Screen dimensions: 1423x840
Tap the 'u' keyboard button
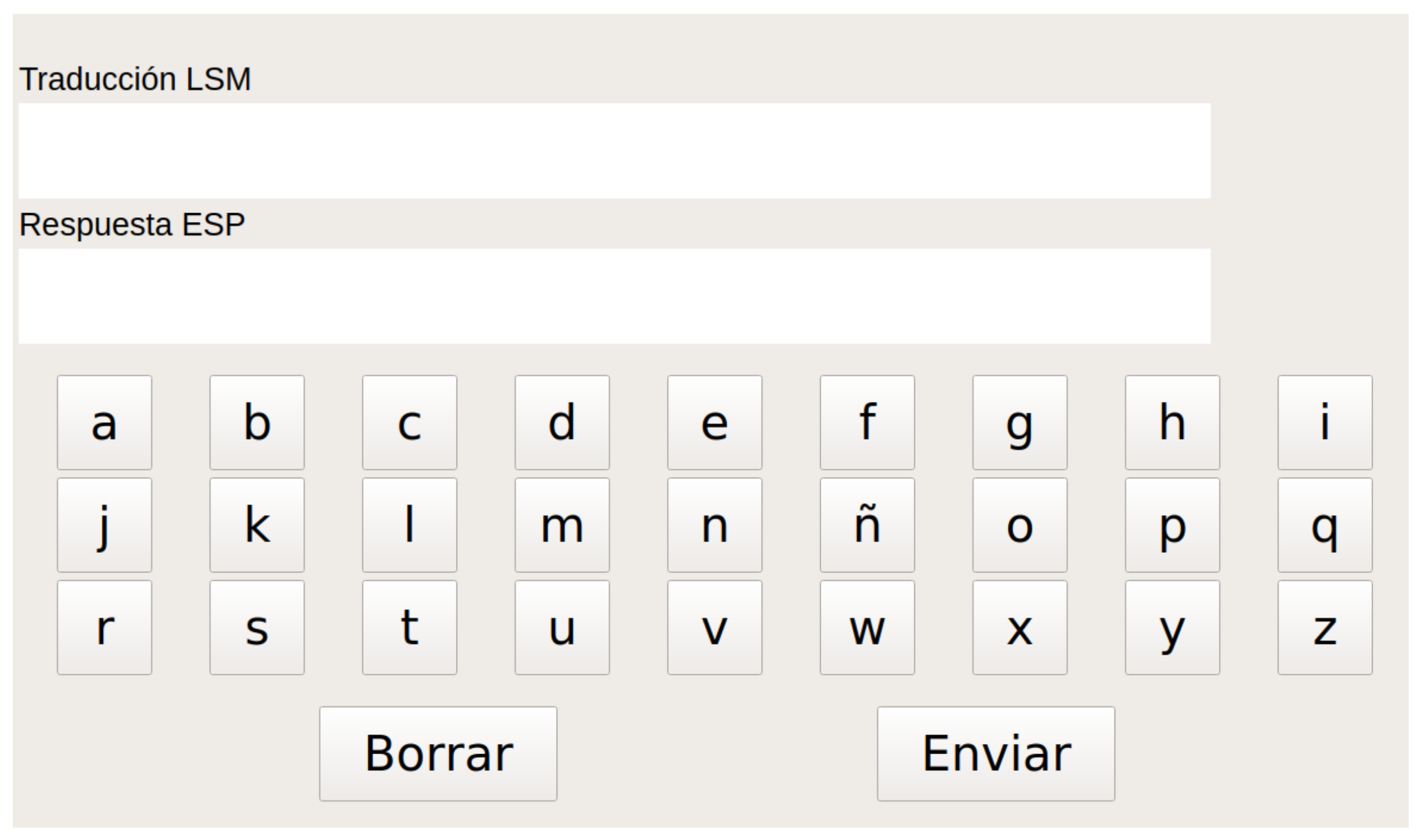point(562,627)
